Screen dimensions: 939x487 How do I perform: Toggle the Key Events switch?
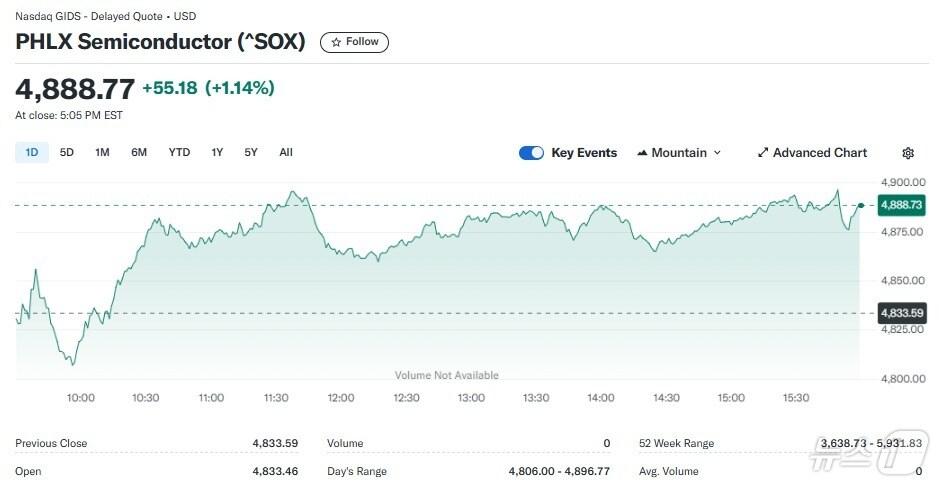click(531, 153)
